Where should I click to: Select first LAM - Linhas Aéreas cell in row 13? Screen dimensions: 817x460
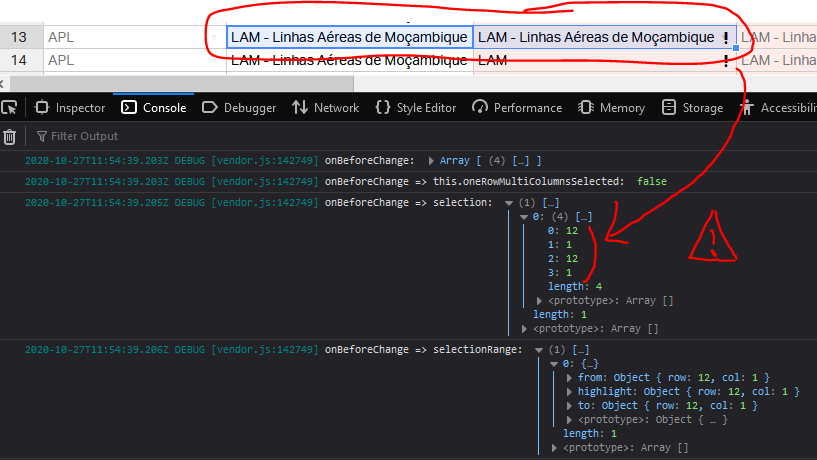350,38
